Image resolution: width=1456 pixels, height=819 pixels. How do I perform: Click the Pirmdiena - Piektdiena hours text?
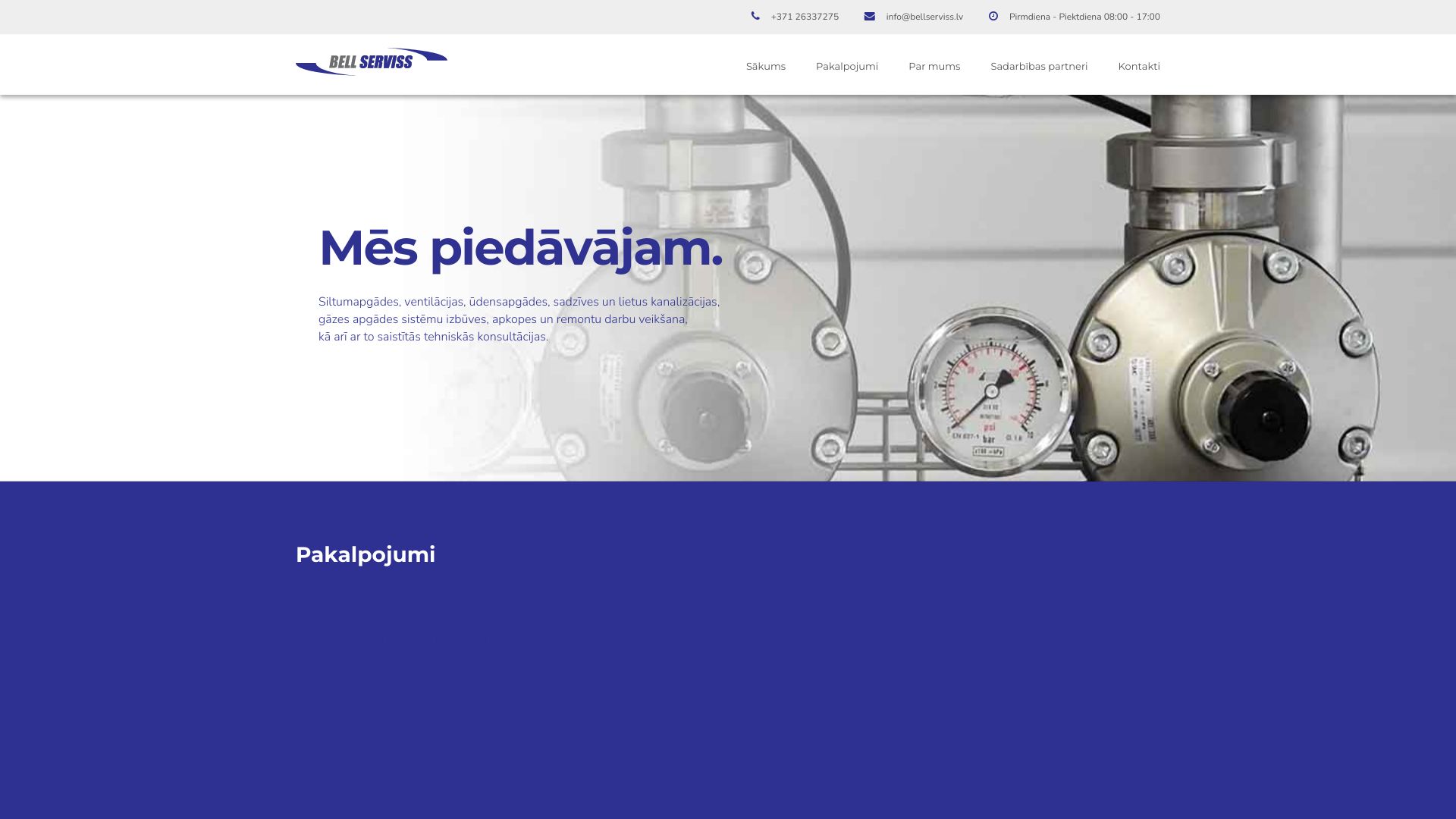[1084, 17]
